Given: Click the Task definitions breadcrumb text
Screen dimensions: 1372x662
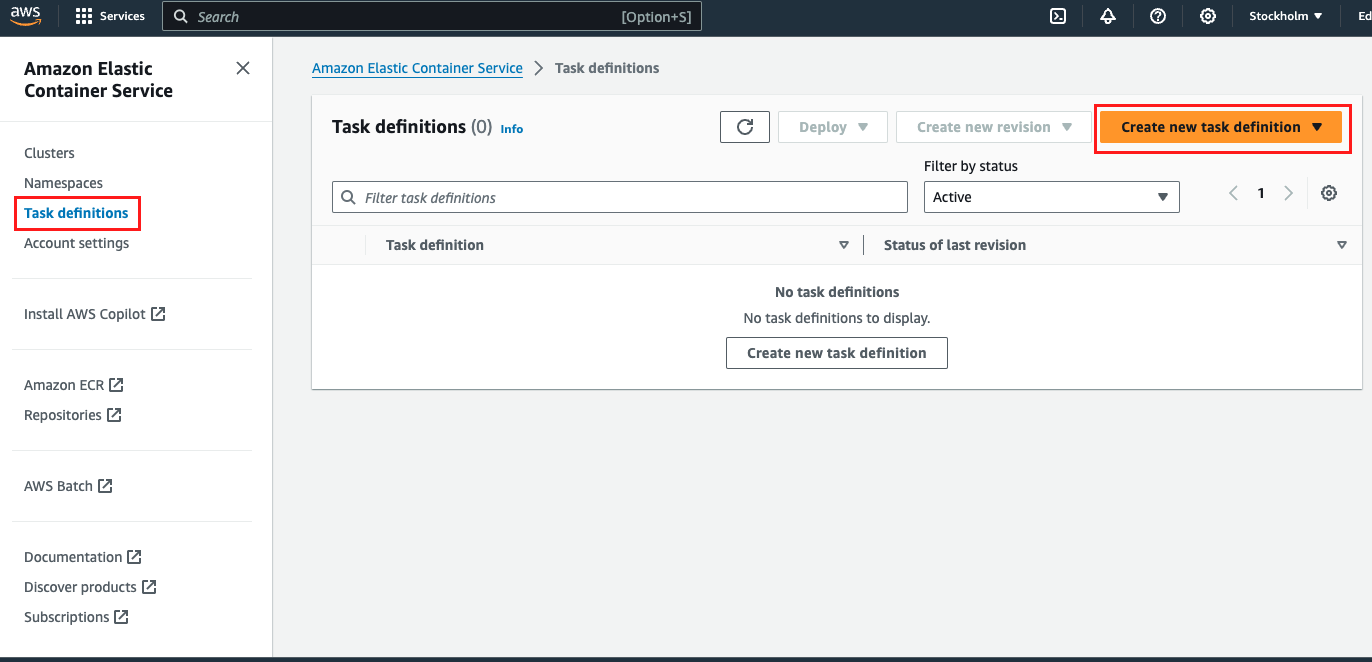Looking at the screenshot, I should pyautogui.click(x=607, y=68).
